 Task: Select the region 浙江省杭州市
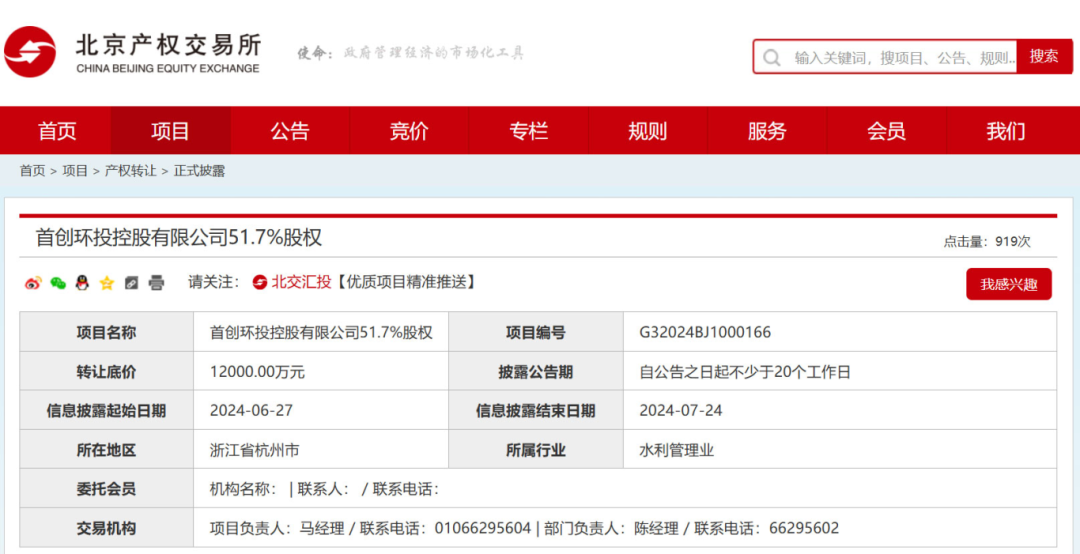(x=255, y=451)
